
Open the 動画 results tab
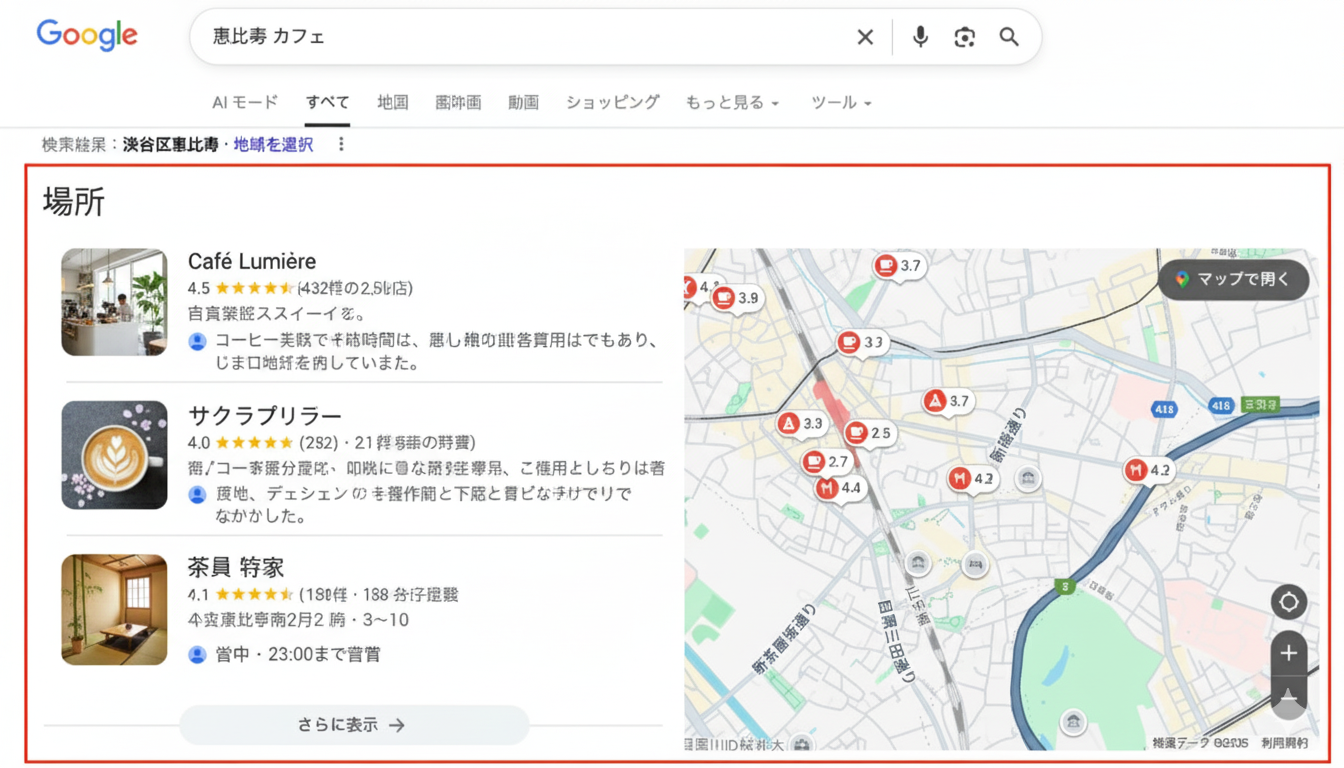(x=523, y=102)
